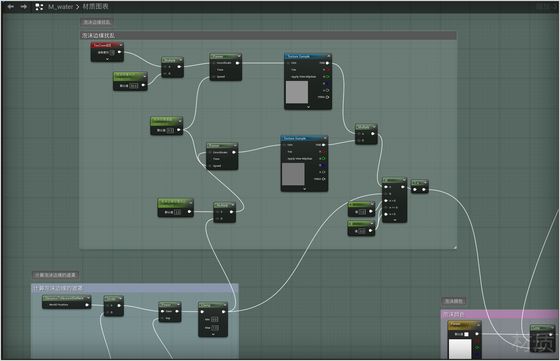Click the Power node's Base input pin
Viewport: 560px width, 361px height.
coord(162,311)
